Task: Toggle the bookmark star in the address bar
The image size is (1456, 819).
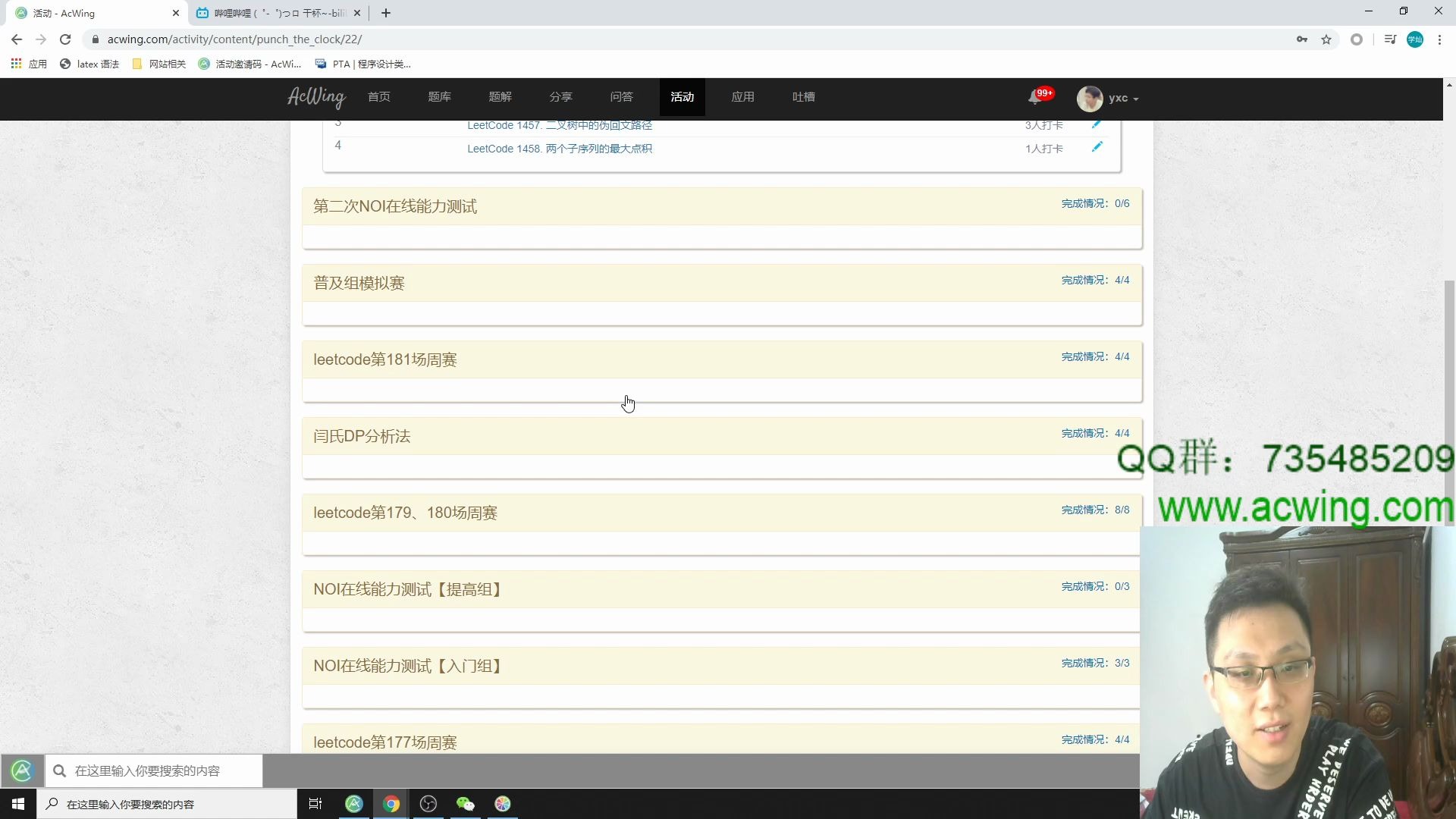Action: point(1327,39)
